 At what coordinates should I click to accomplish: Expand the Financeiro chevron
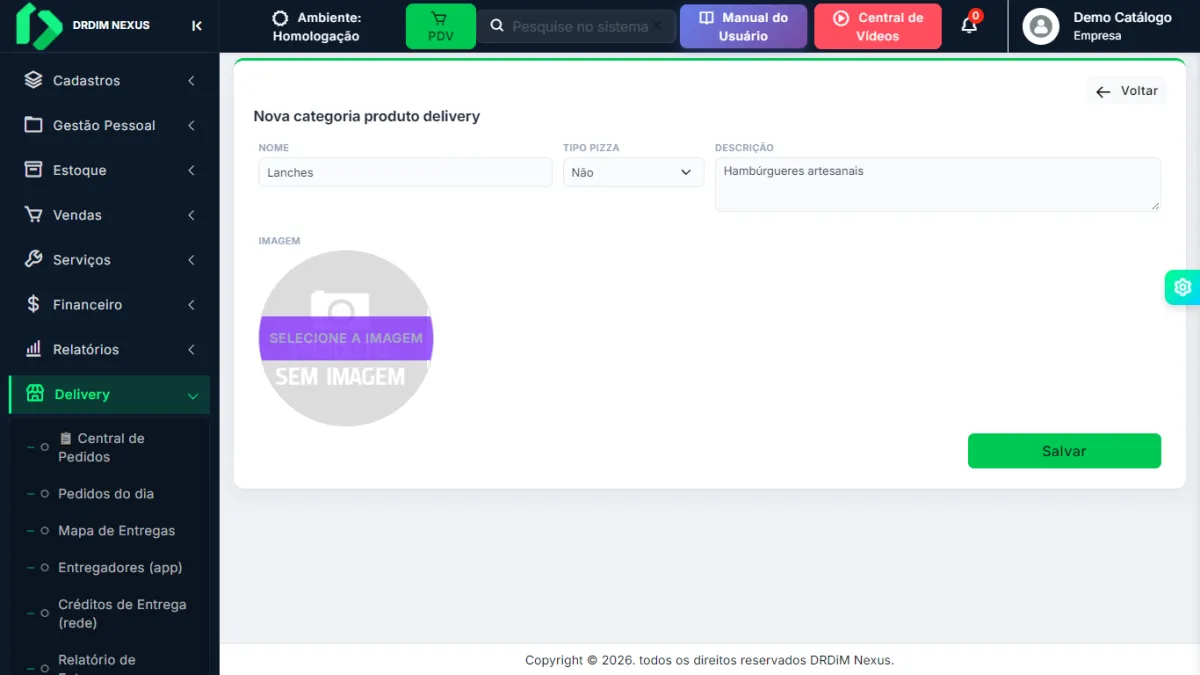coord(191,305)
